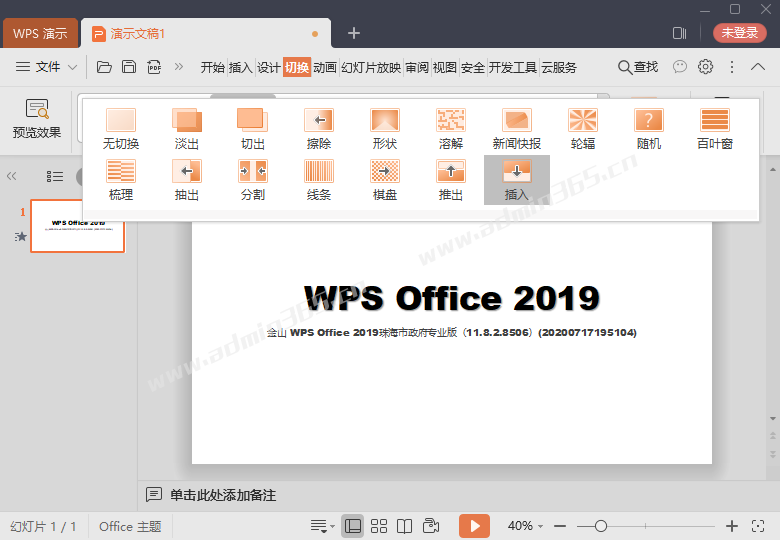Switch to the WPS 演示 home tab
Image resolution: width=780 pixels, height=540 pixels.
[x=40, y=33]
